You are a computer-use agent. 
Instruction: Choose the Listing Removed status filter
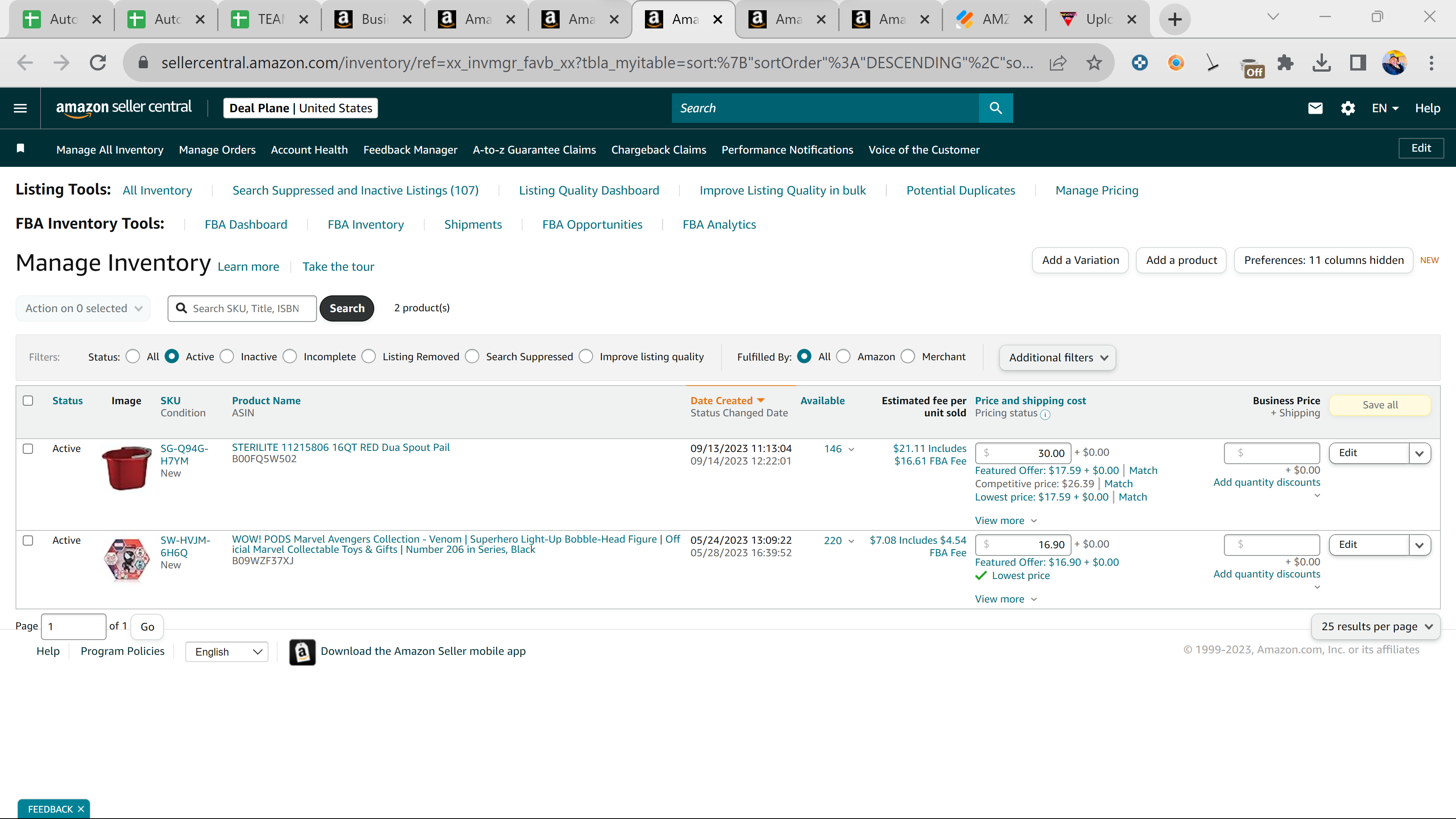[369, 357]
